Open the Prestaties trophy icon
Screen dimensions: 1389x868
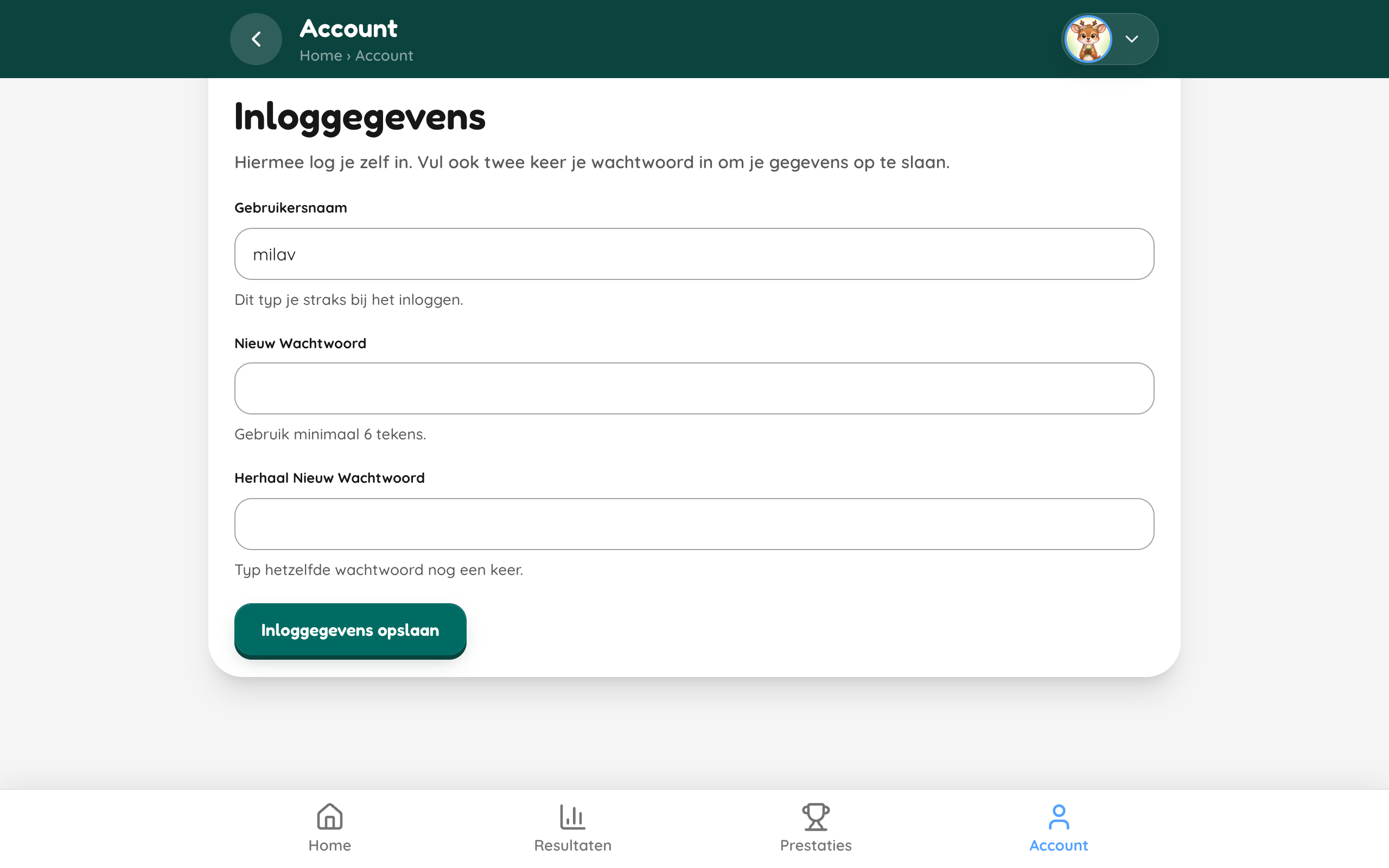click(815, 816)
